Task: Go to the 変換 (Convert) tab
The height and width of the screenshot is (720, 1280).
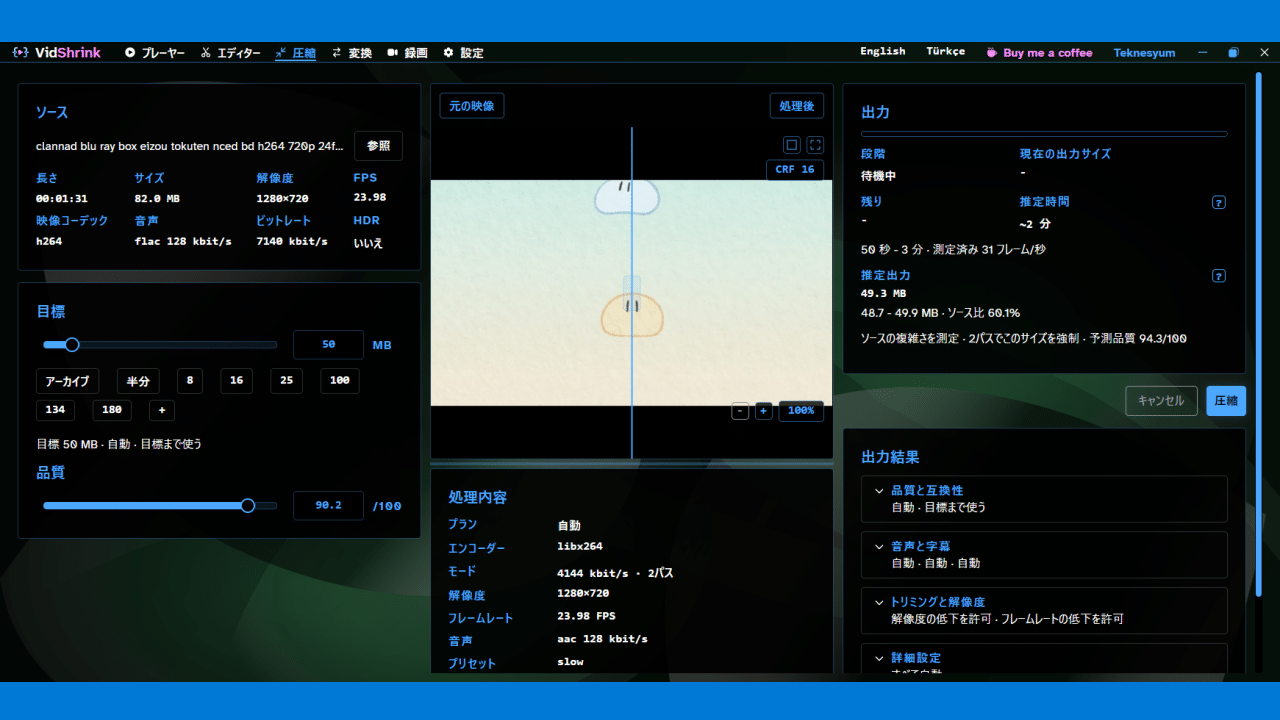Action: pos(352,53)
